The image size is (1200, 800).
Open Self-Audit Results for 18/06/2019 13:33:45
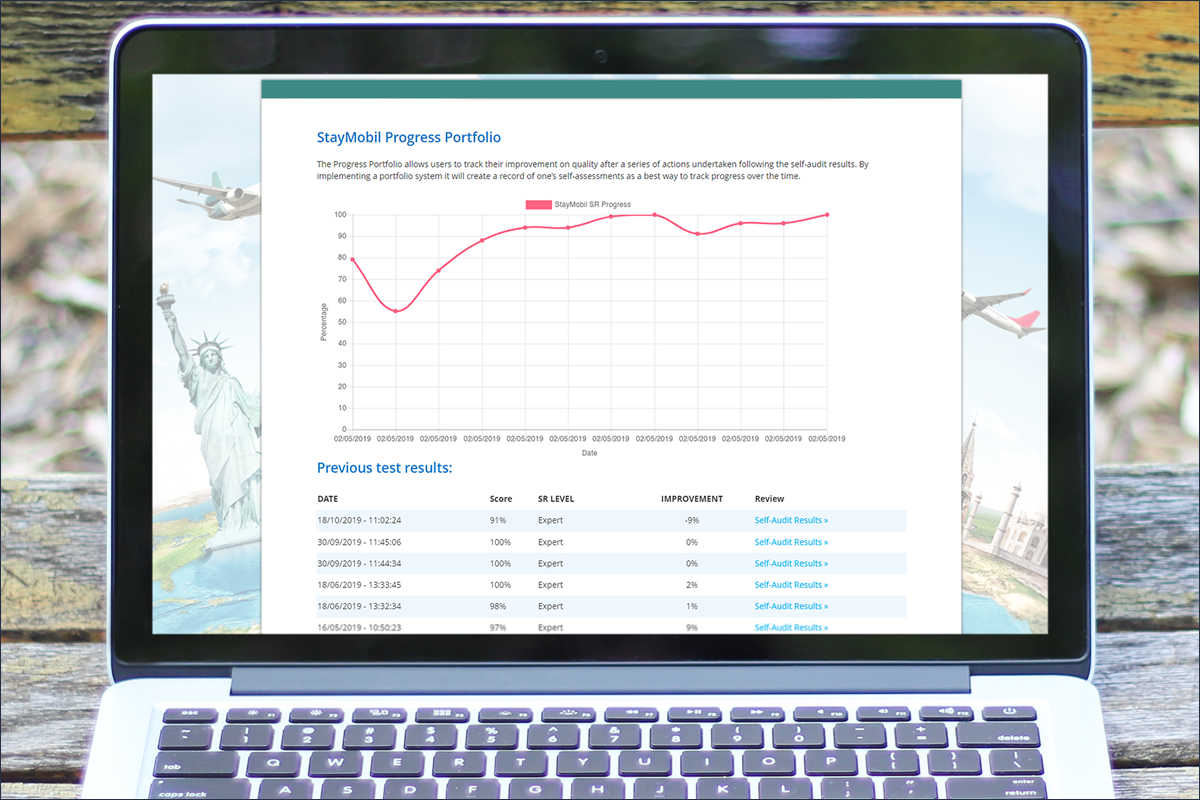click(x=791, y=585)
